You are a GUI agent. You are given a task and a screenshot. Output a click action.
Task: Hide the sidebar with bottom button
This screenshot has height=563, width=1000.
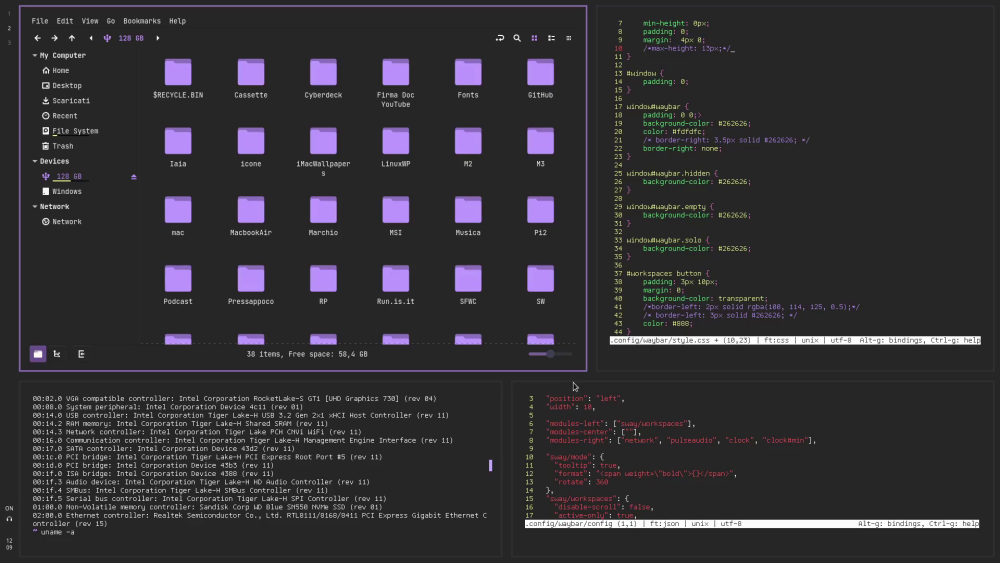(x=81, y=354)
